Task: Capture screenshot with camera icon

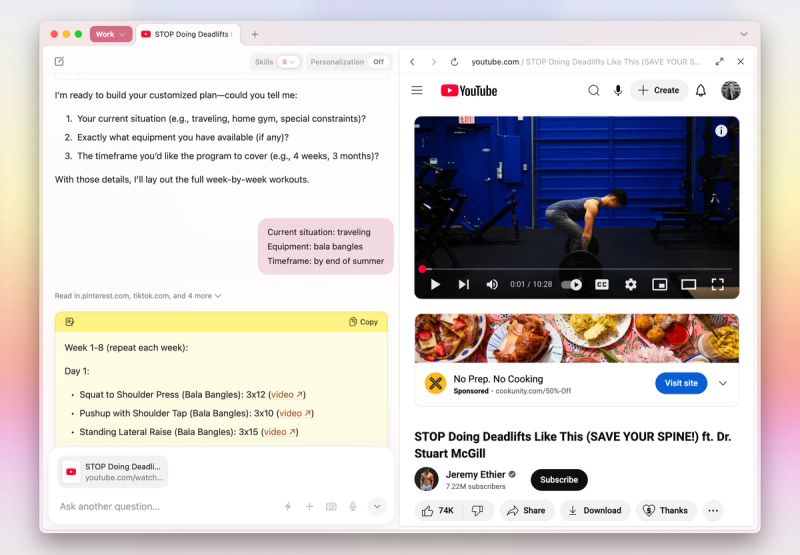Action: [x=331, y=507]
